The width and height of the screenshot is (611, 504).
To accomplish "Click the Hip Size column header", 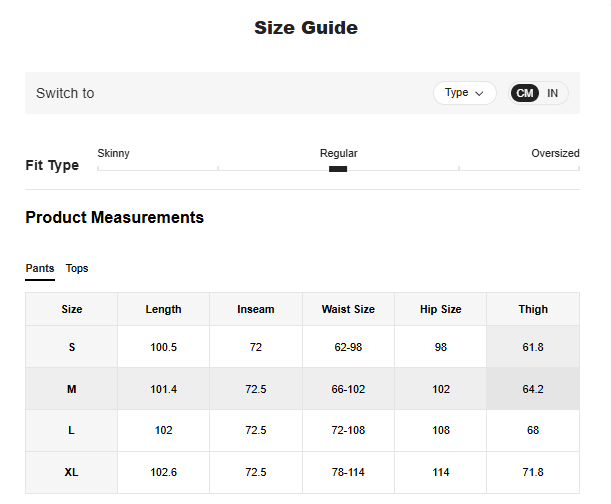I will (x=441, y=309).
